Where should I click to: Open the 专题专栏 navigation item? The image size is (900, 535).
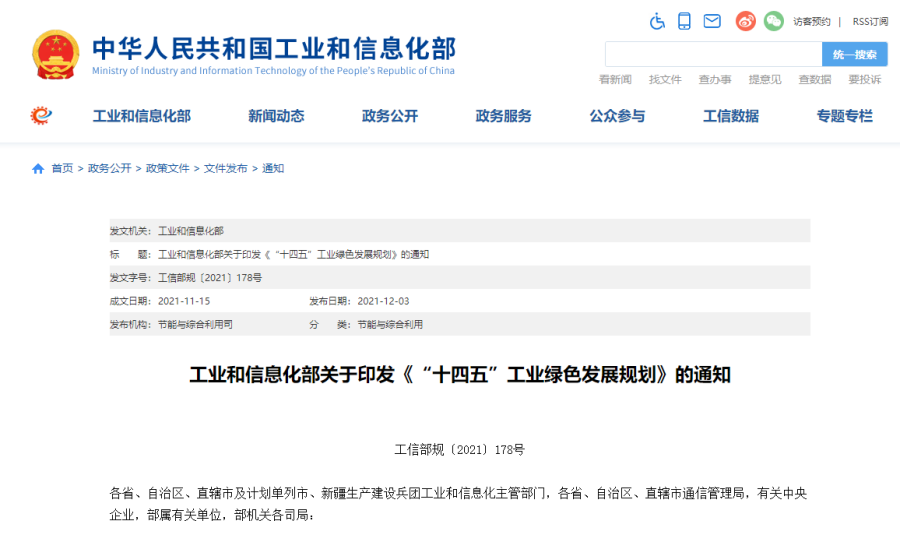(x=844, y=116)
